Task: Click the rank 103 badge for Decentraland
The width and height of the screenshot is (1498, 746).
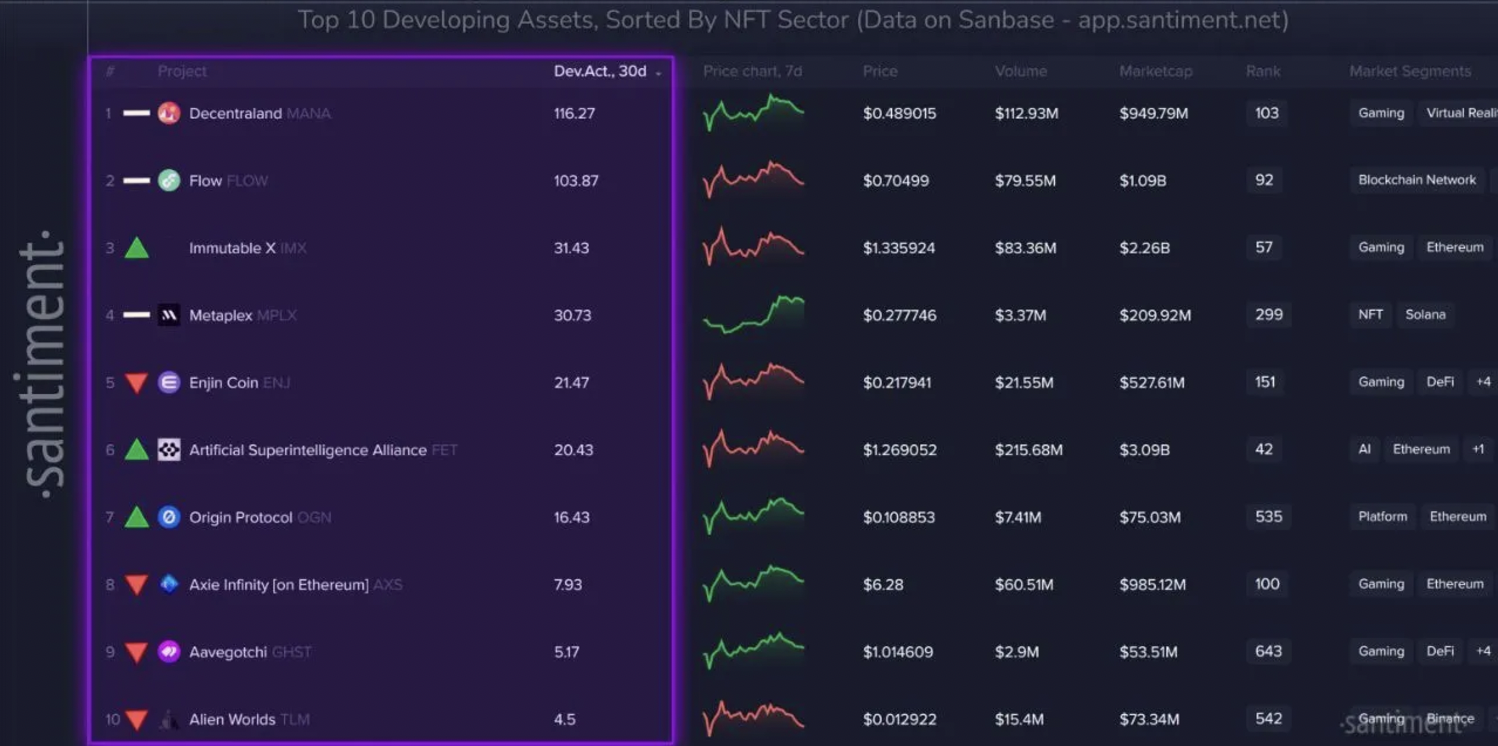Action: point(1267,113)
